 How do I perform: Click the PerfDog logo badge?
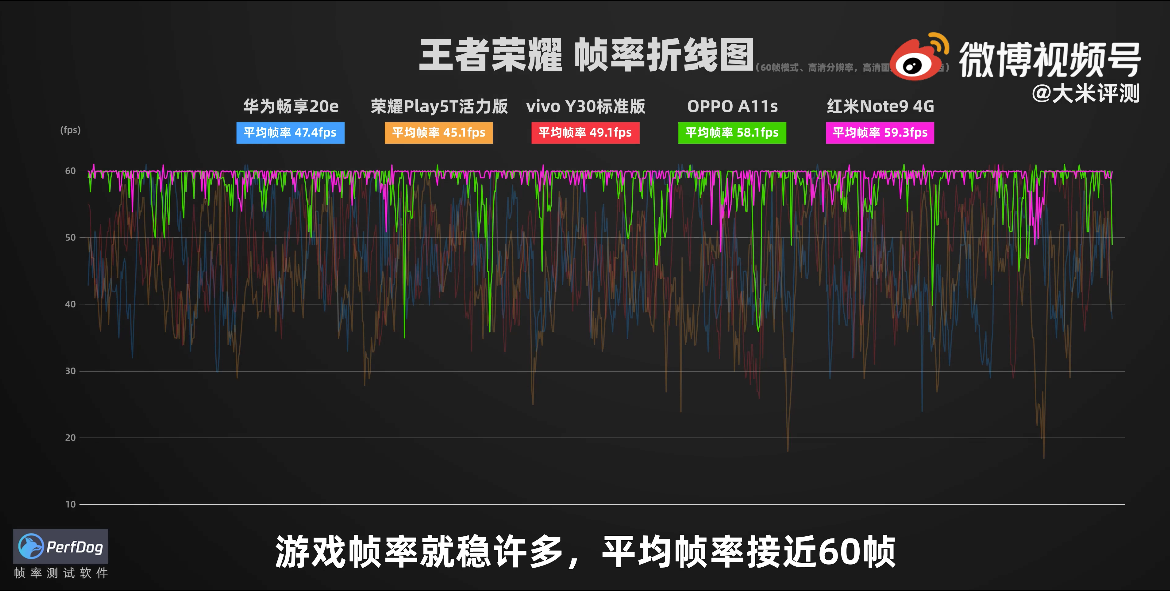[x=60, y=546]
